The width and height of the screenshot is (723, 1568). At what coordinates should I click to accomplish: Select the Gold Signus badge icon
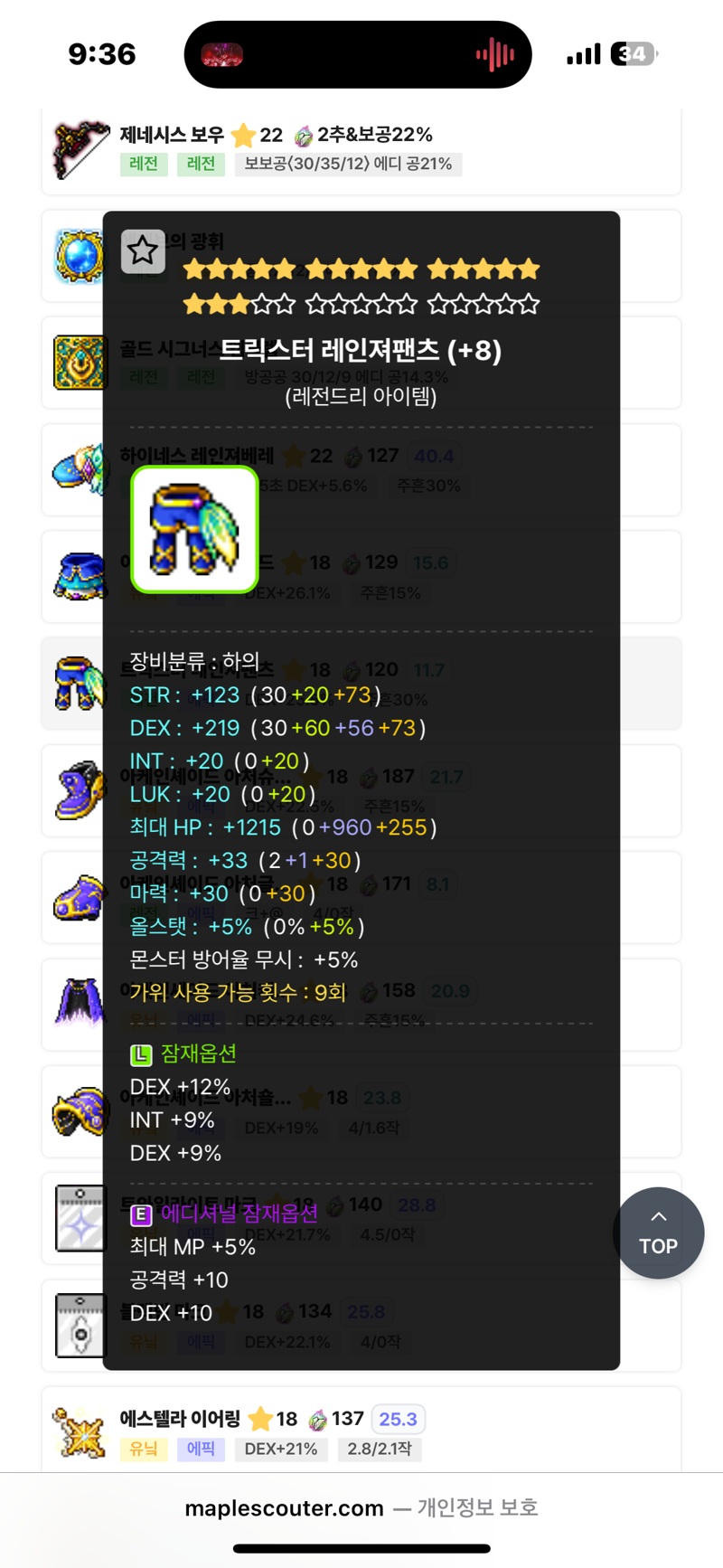[80, 363]
